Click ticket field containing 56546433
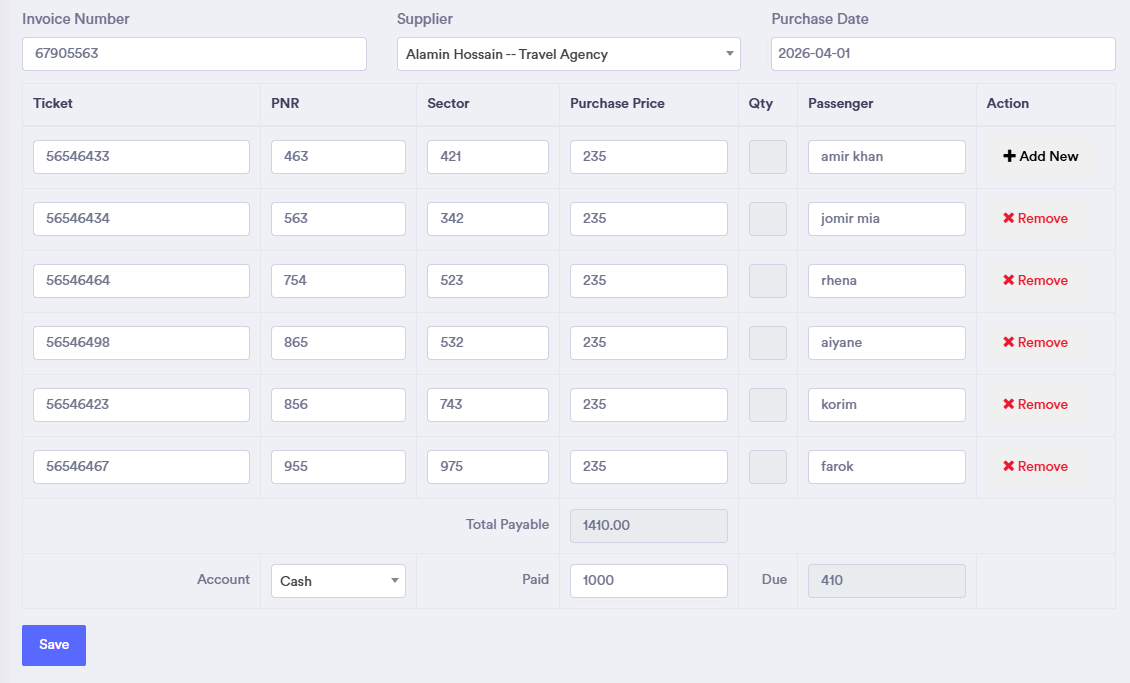This screenshot has height=683, width=1130. click(x=141, y=157)
